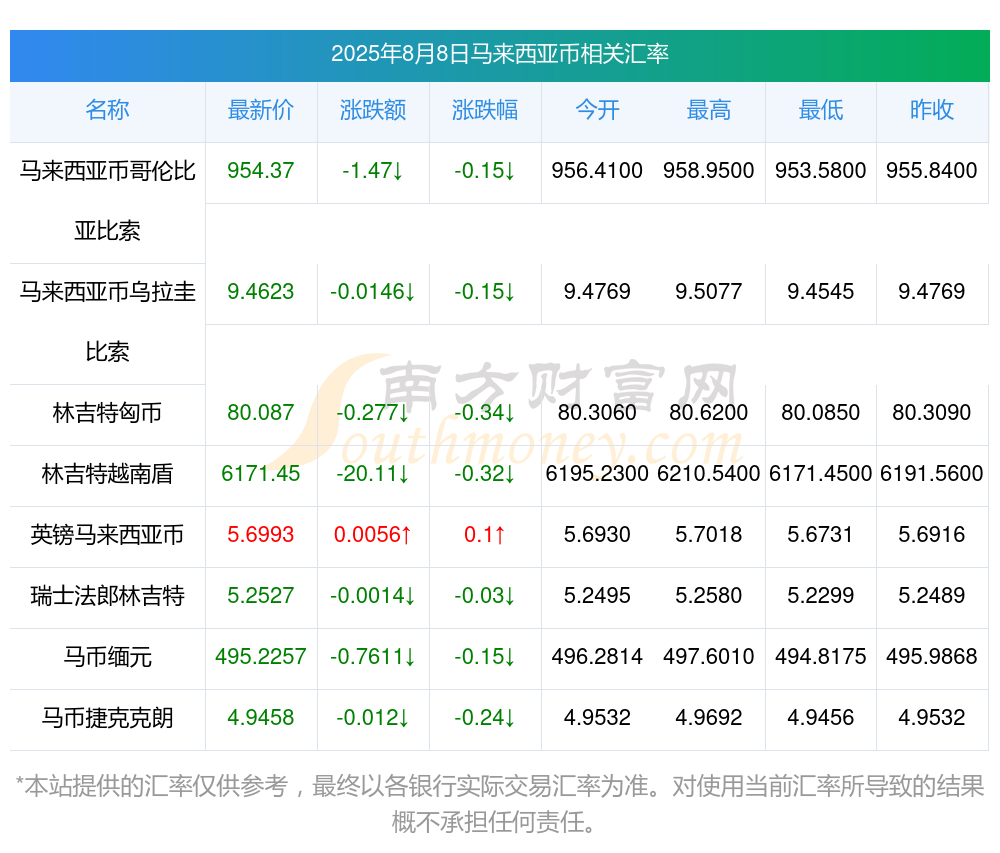The height and width of the screenshot is (853, 1000).
Task: Click the latest price 80.087
Action: 261,412
